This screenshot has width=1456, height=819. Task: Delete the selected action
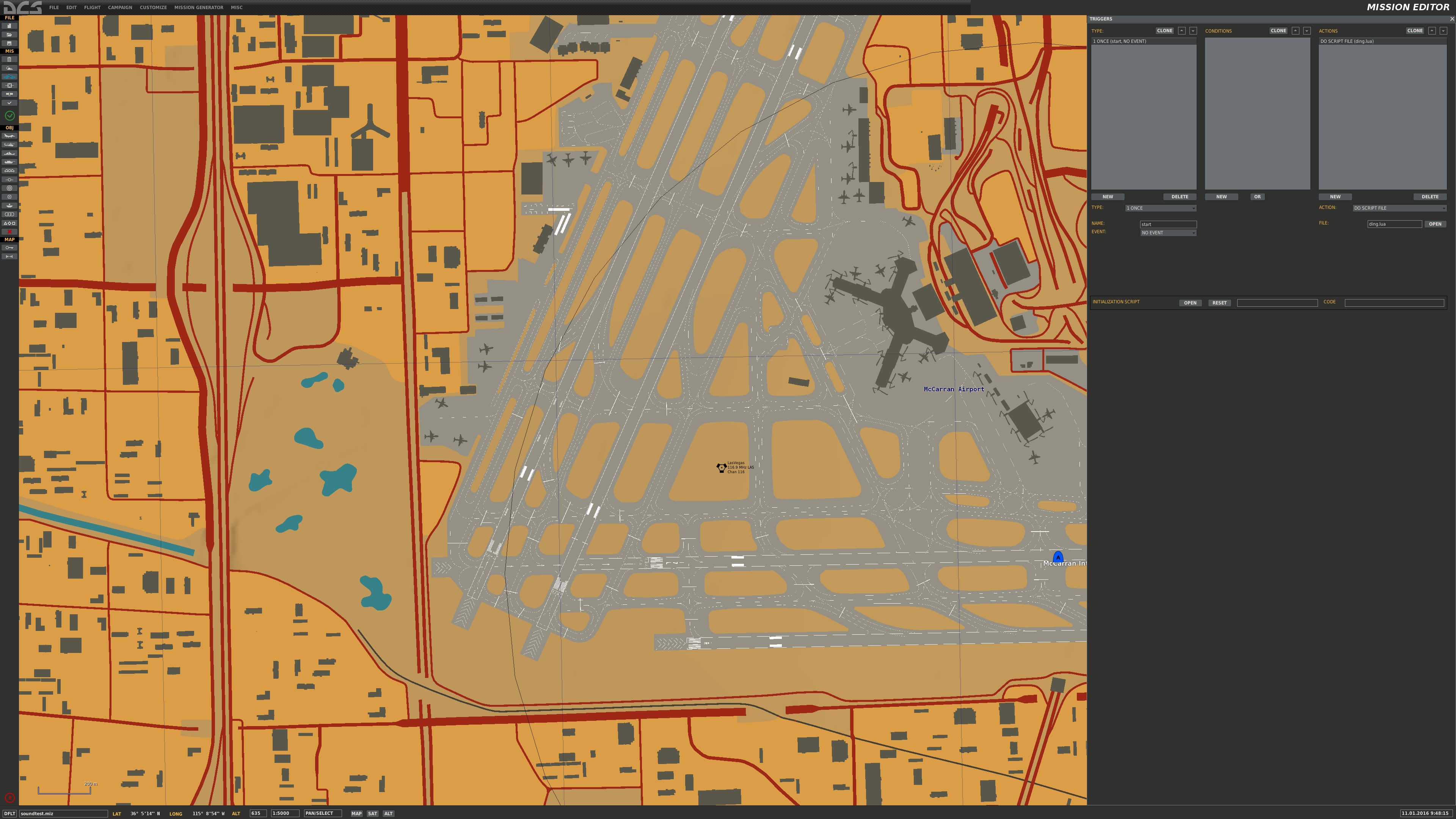click(1430, 197)
